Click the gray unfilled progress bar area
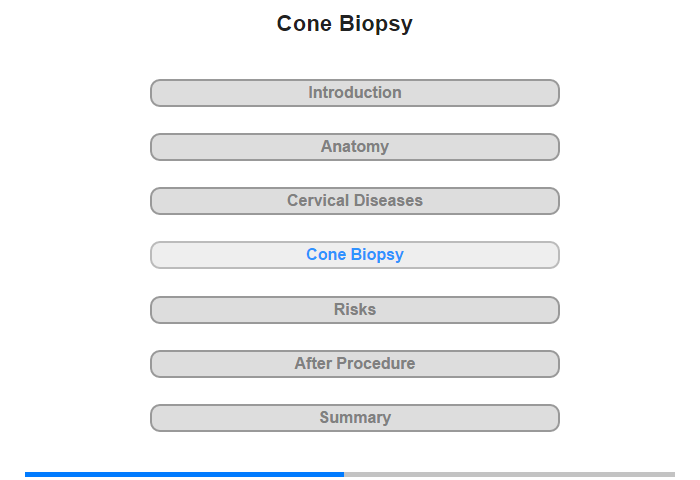The image size is (700, 480). coord(510,474)
